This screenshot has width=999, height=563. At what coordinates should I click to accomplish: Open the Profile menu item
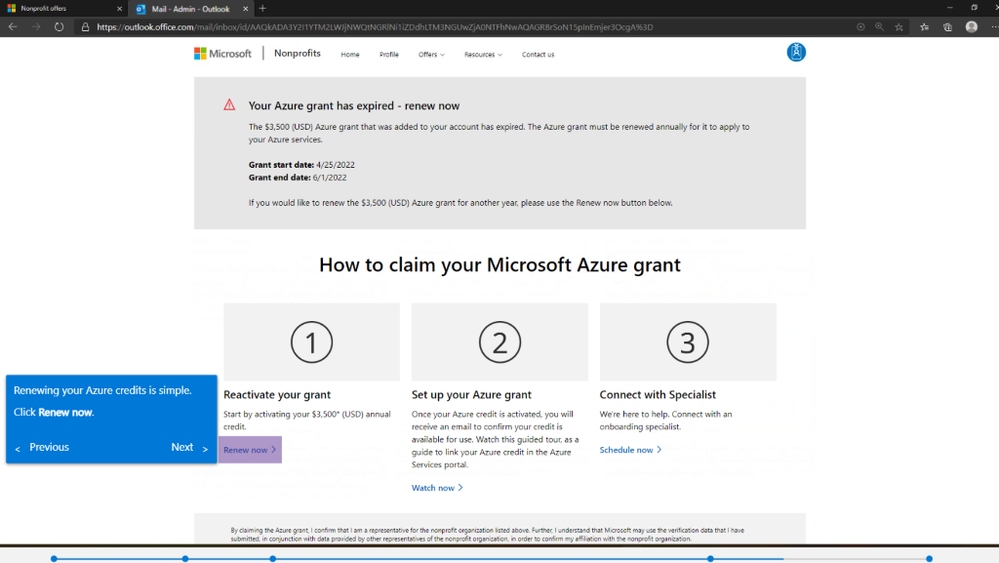tap(389, 55)
